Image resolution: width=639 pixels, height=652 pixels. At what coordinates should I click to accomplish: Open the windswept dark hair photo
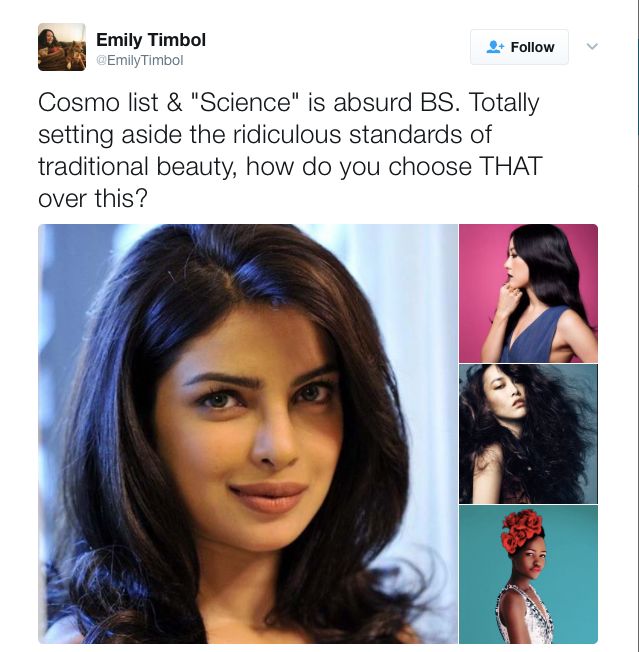528,434
